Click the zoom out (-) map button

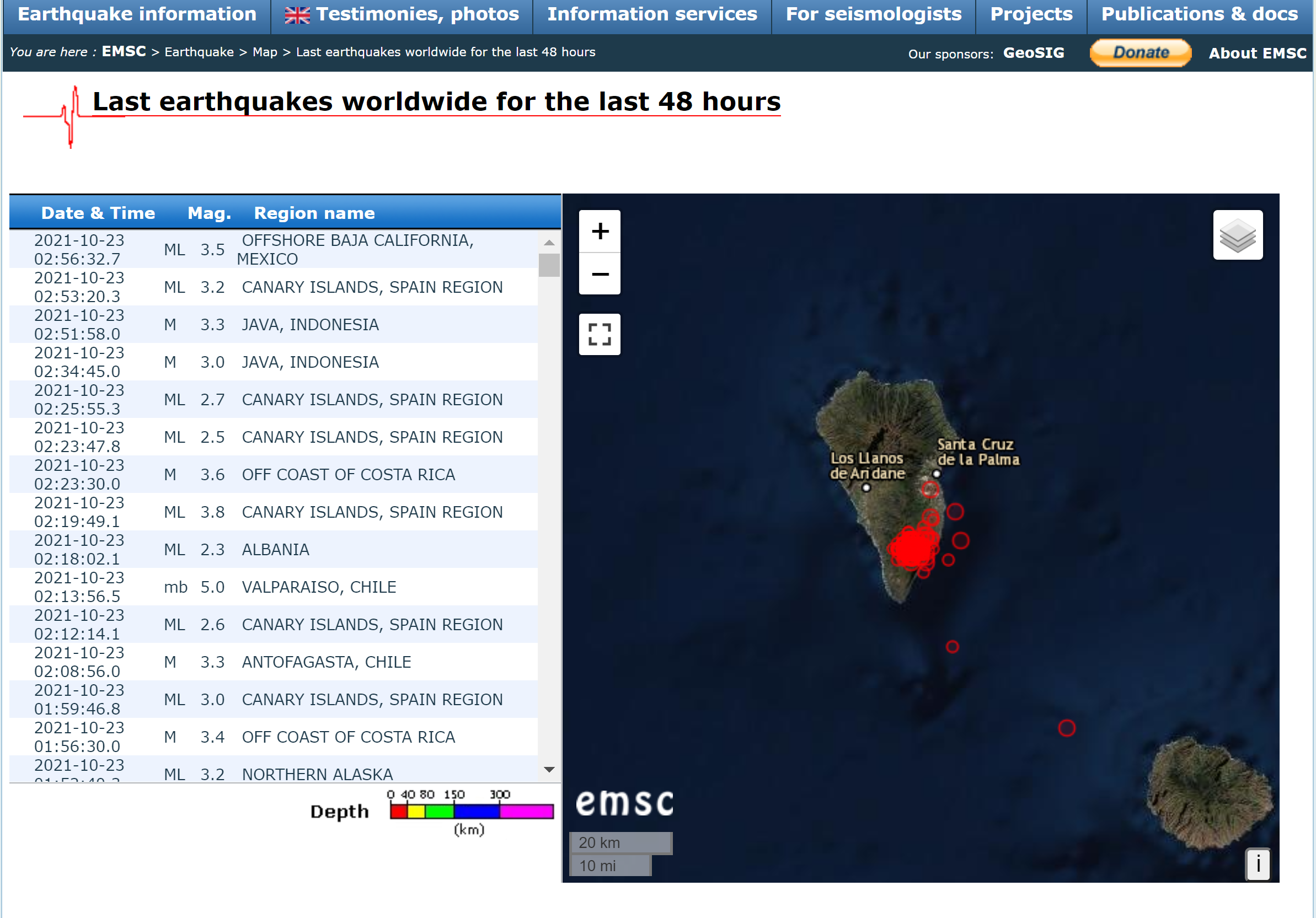(600, 274)
